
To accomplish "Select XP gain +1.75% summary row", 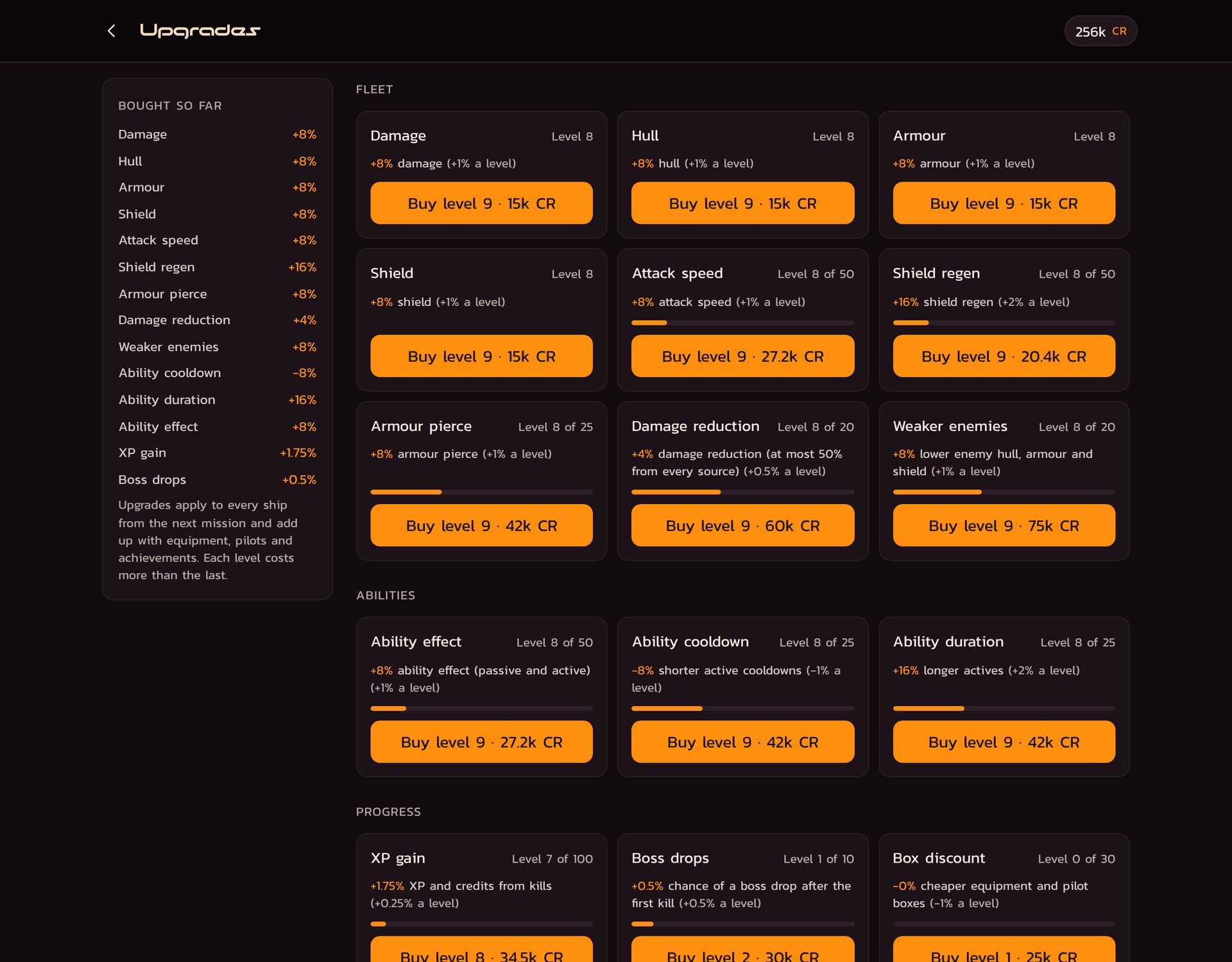I will 217,453.
